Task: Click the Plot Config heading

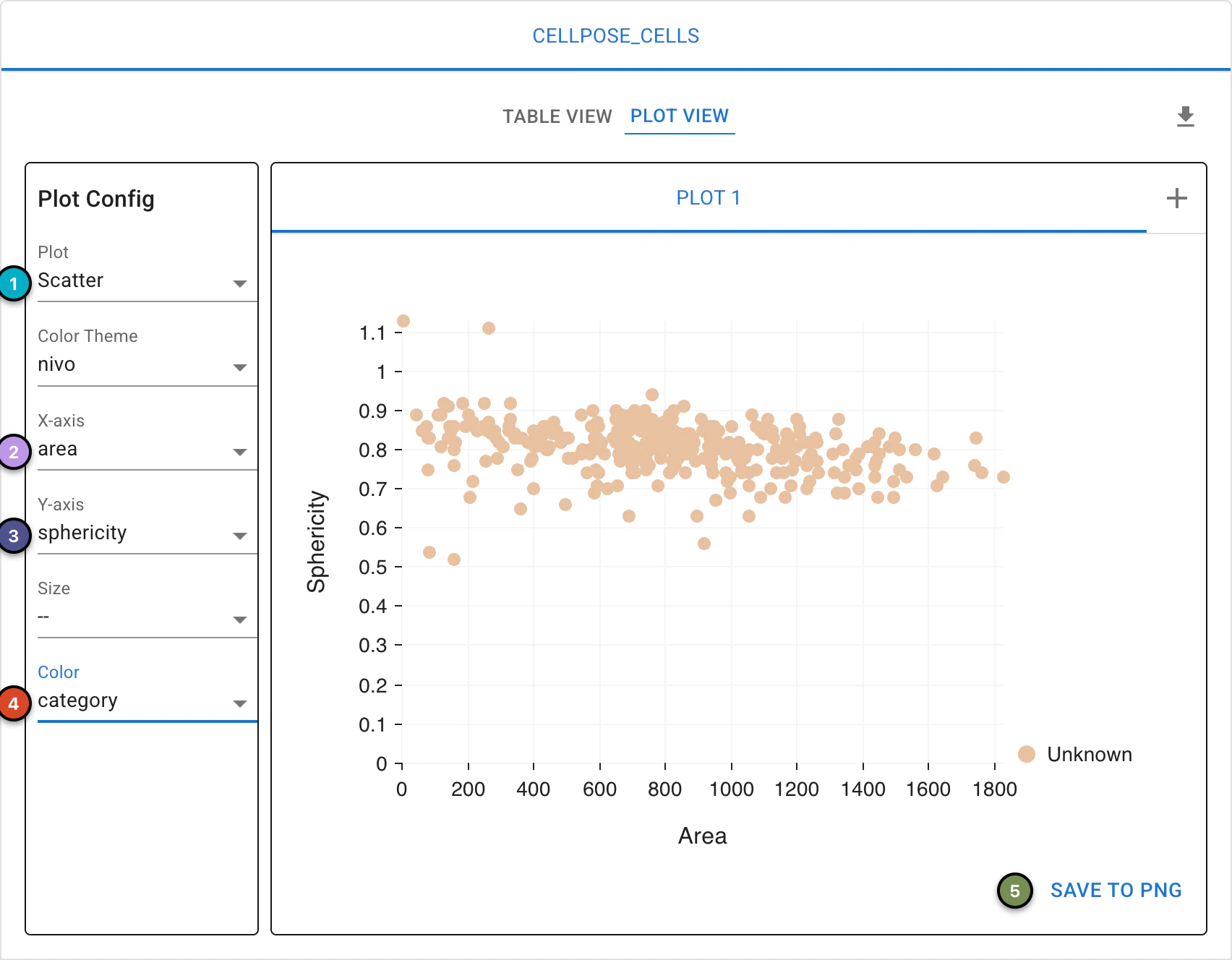Action: click(x=96, y=199)
